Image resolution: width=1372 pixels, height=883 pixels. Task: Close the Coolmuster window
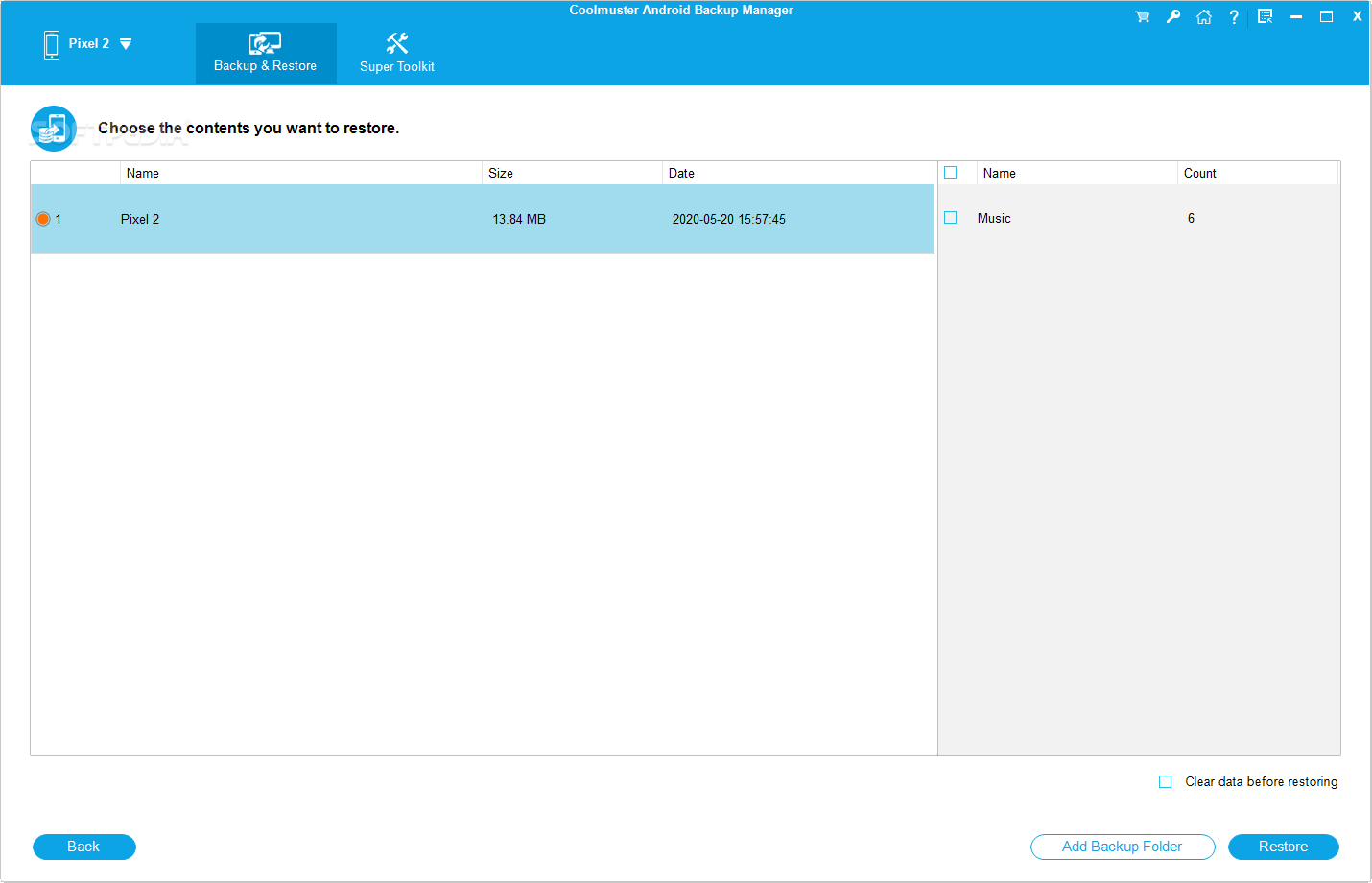coord(1357,16)
